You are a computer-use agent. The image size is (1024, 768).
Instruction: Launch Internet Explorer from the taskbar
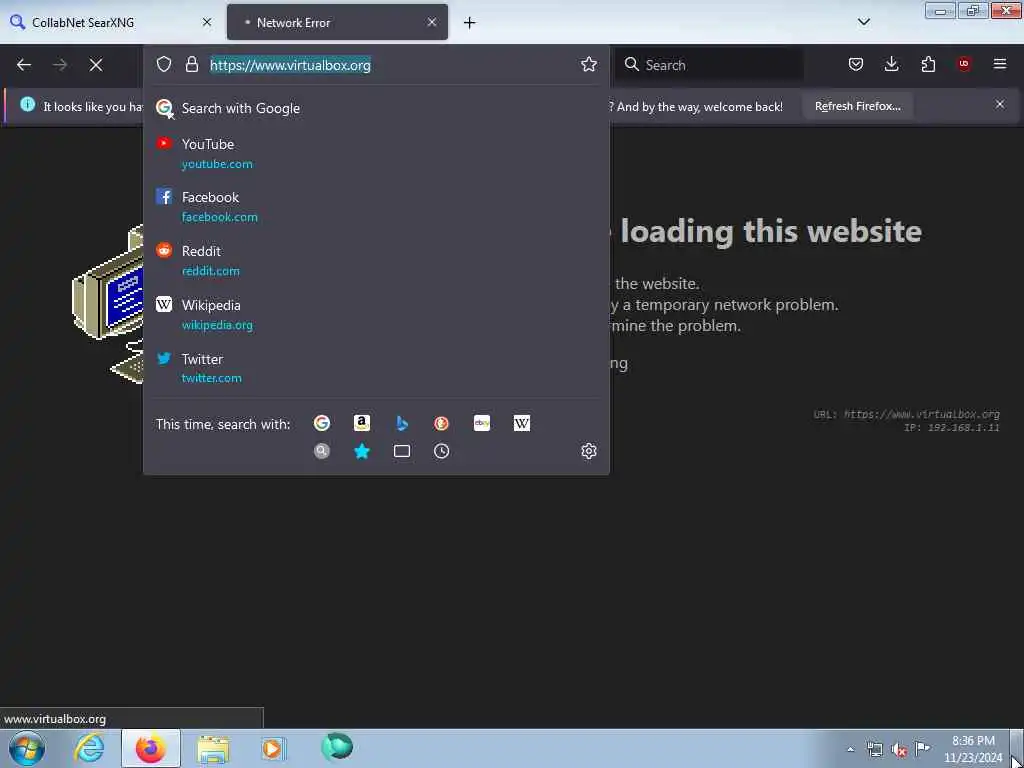coord(89,748)
